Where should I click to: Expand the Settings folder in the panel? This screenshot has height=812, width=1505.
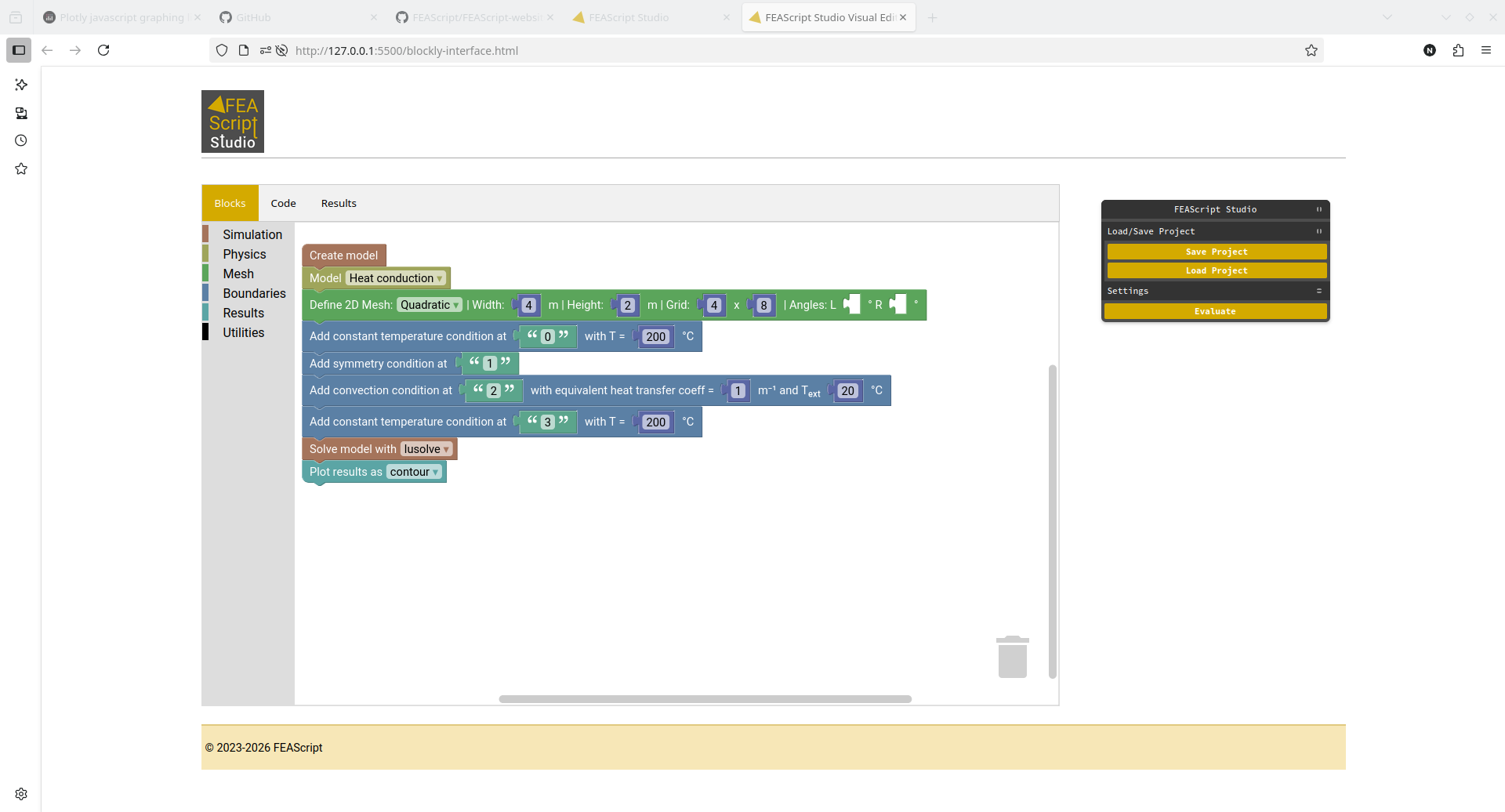pos(1215,291)
